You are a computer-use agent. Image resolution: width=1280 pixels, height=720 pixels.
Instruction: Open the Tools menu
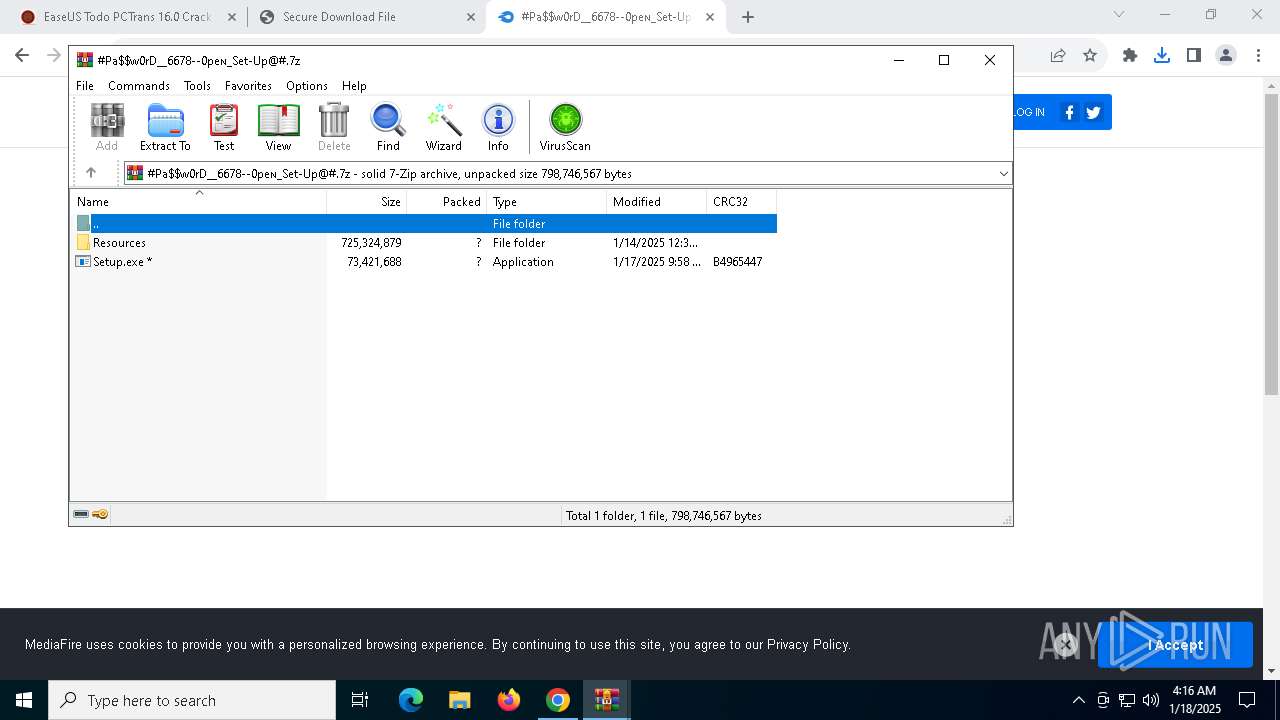197,86
